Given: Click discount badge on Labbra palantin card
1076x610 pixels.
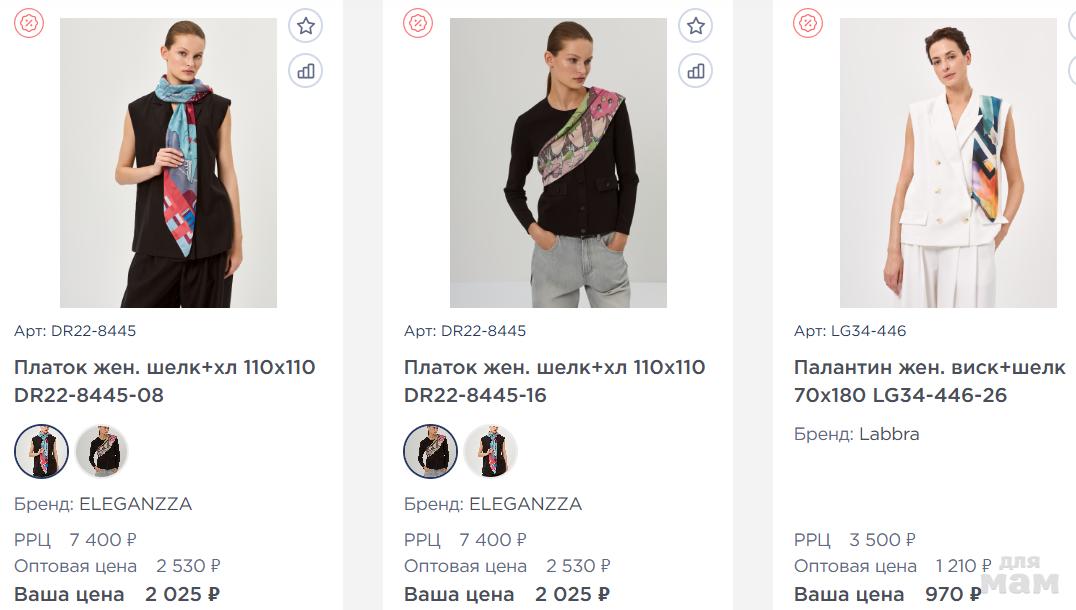Looking at the screenshot, I should pos(808,23).
